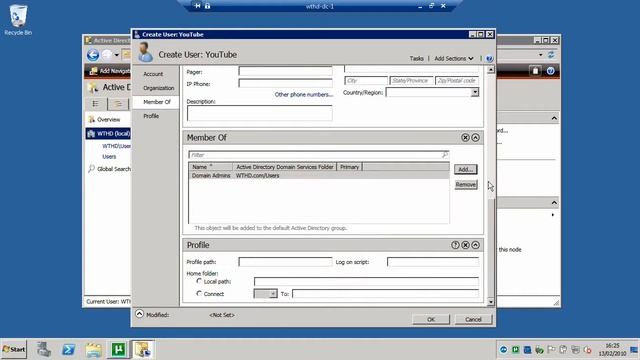Image resolution: width=640 pixels, height=360 pixels.
Task: Click the clipboard icon in background window toolbar
Action: pos(535,71)
